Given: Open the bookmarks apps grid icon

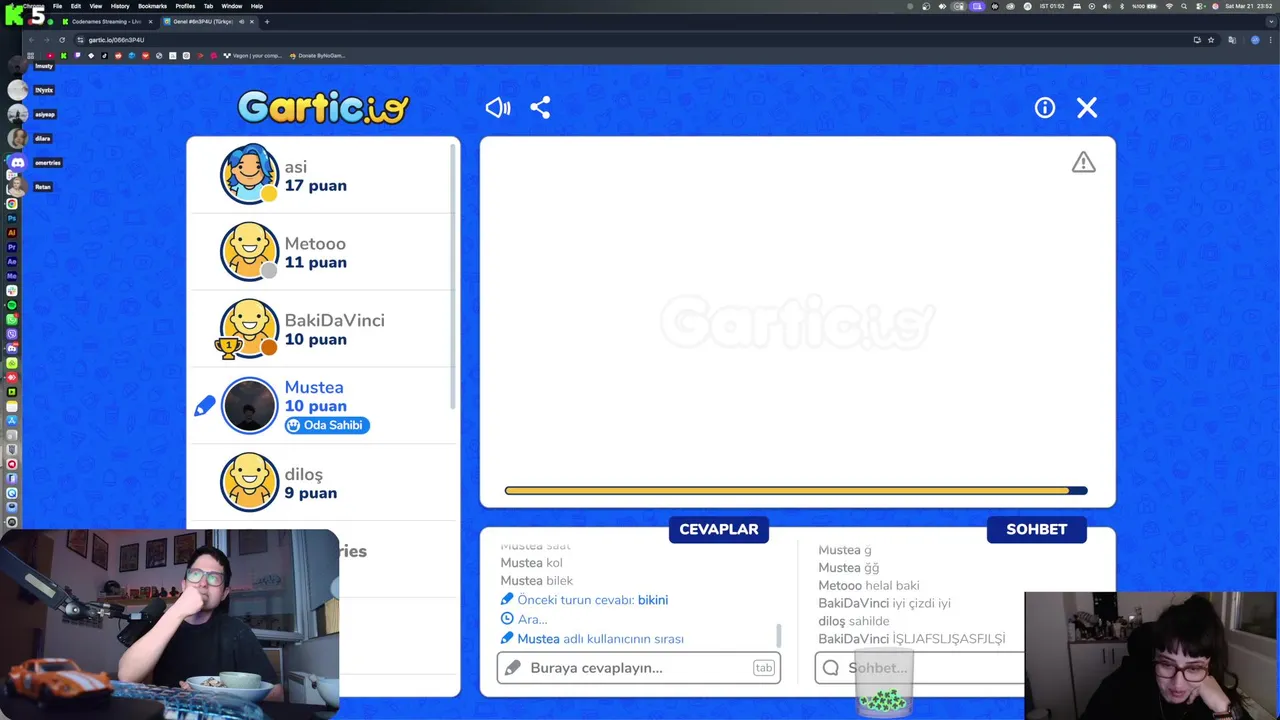Looking at the screenshot, I should point(31,56).
